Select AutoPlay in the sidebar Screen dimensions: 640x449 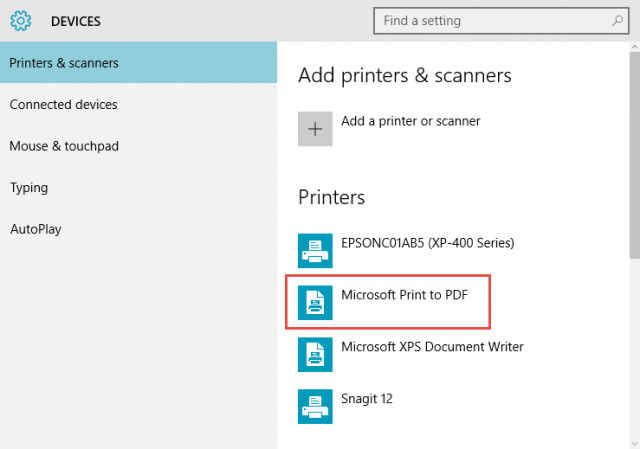pyautogui.click(x=36, y=229)
